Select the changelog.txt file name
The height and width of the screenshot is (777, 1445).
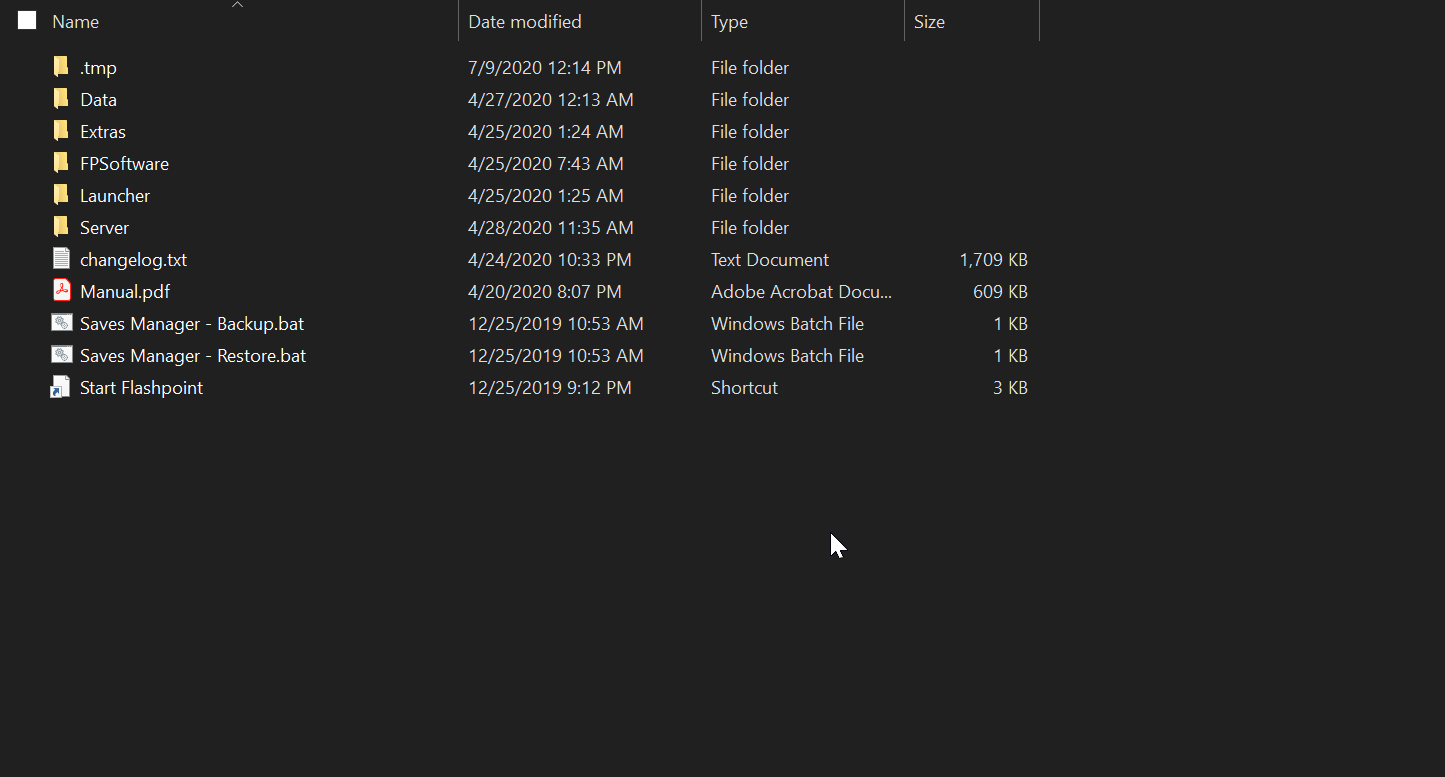pyautogui.click(x=134, y=259)
